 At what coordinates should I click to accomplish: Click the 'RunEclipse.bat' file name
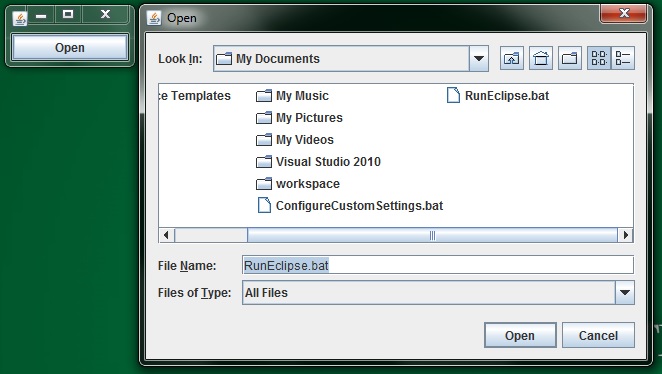point(507,96)
